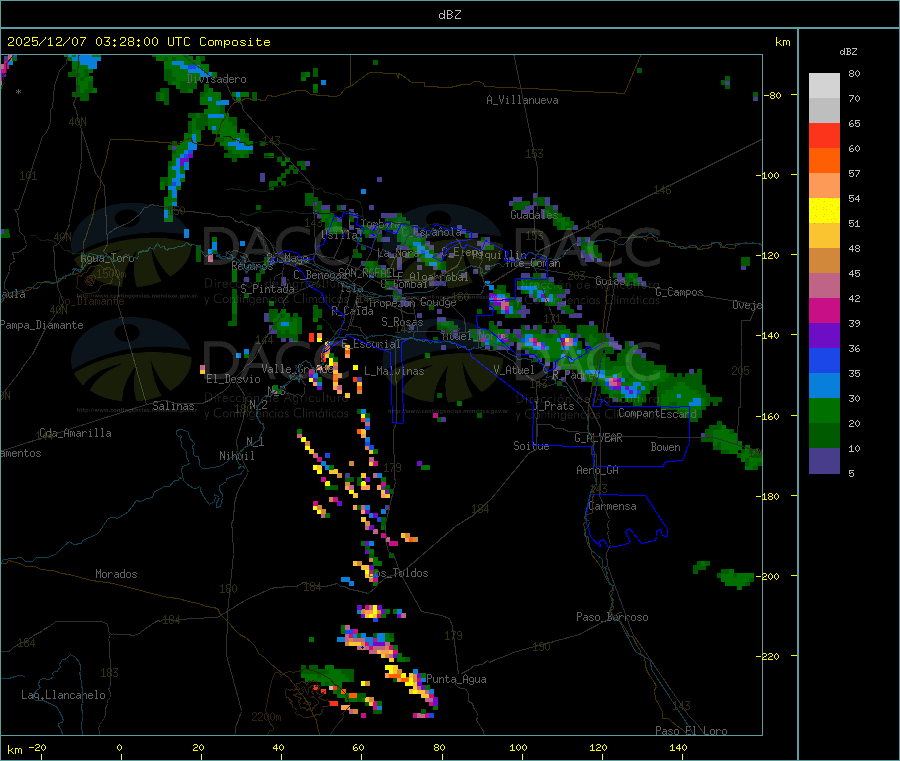Click the 'Divisadero' map label
Screen dimensions: 900x761
click(216, 79)
